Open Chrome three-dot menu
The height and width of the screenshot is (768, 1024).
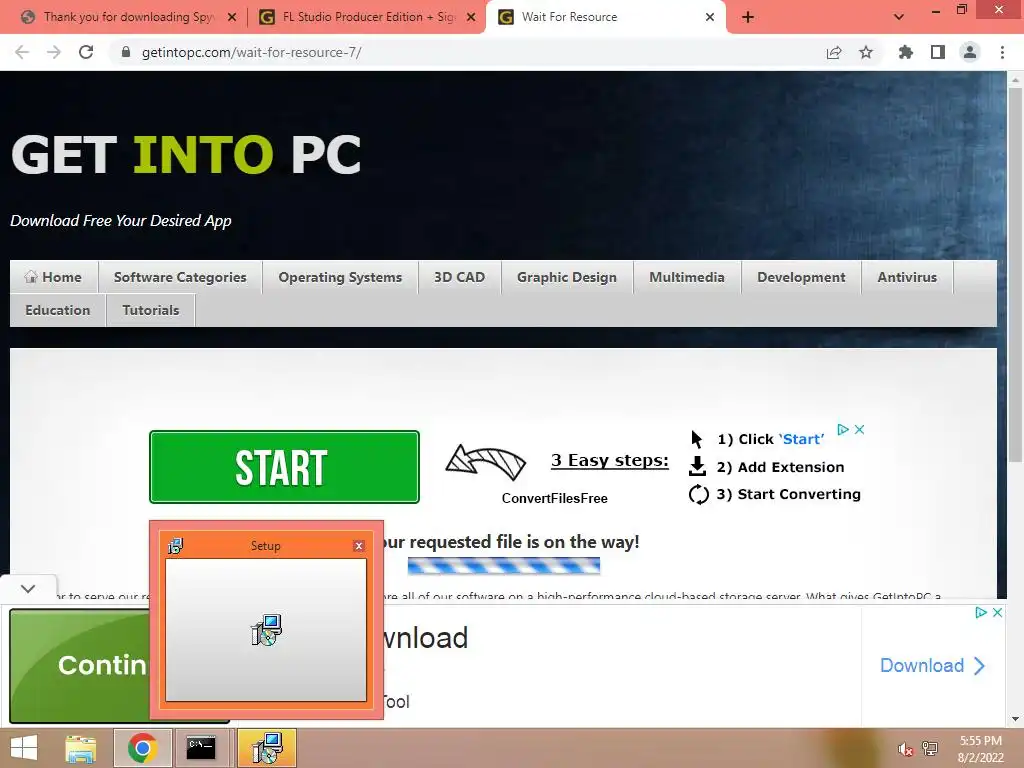pyautogui.click(x=1002, y=52)
